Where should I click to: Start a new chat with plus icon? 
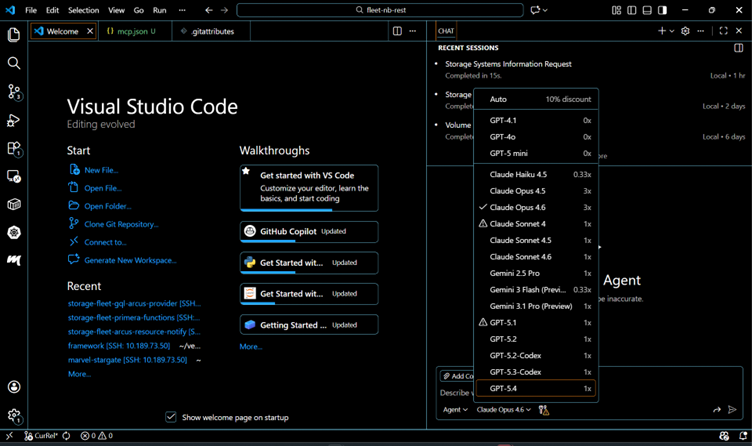[x=662, y=31]
